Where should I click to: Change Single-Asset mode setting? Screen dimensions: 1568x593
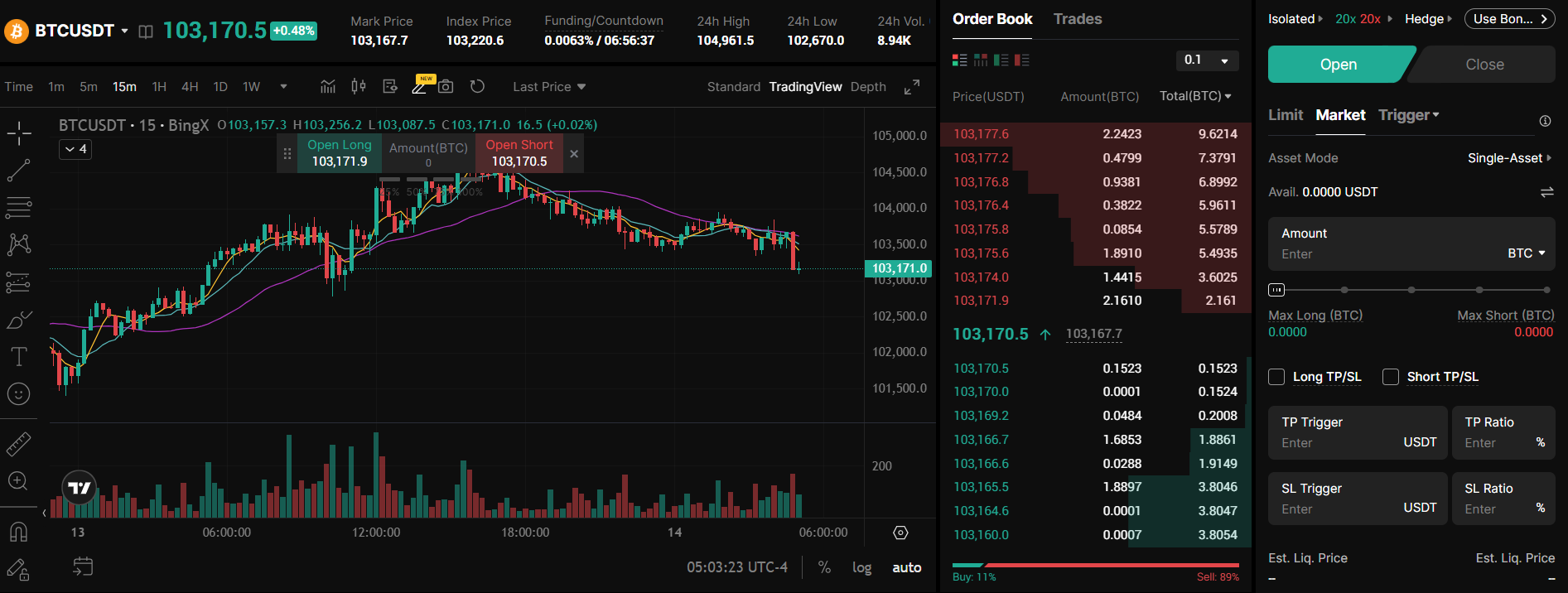tap(1509, 158)
